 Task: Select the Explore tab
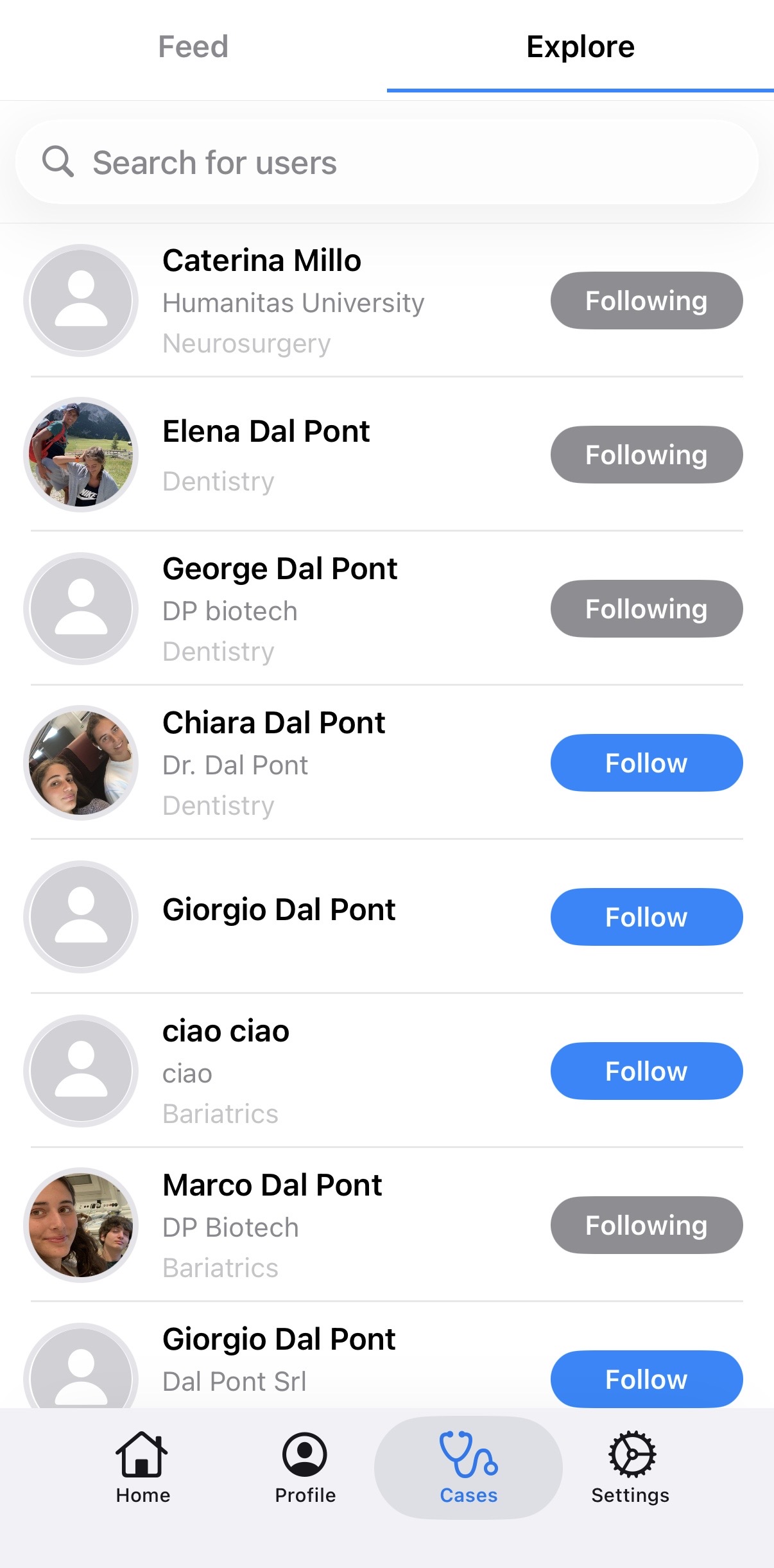click(580, 47)
